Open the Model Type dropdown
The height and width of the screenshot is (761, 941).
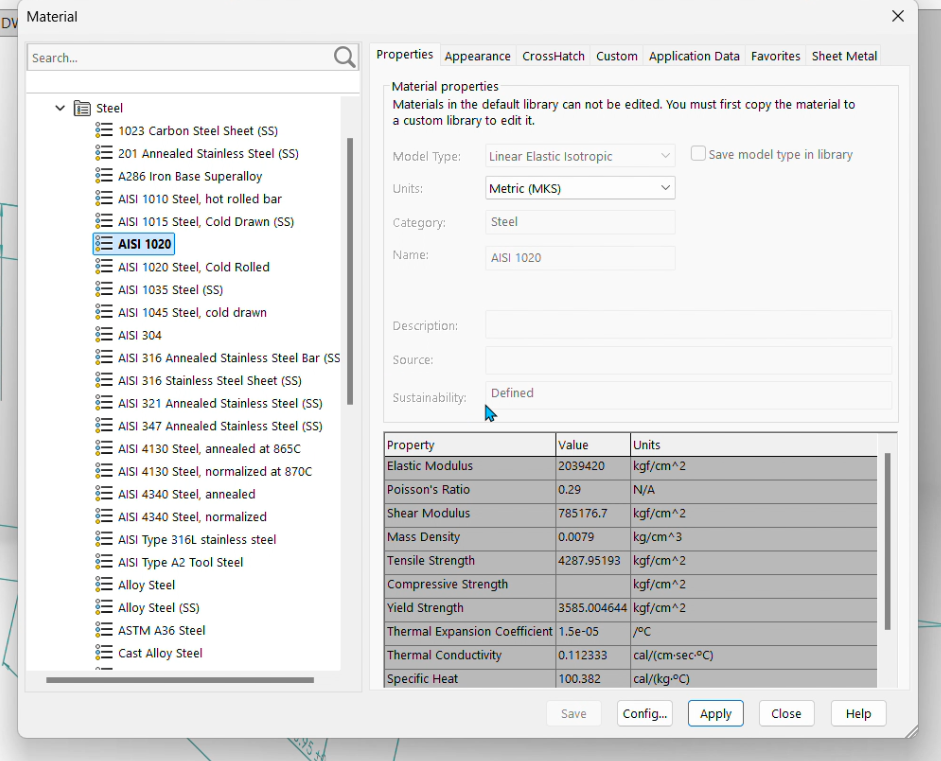[580, 156]
